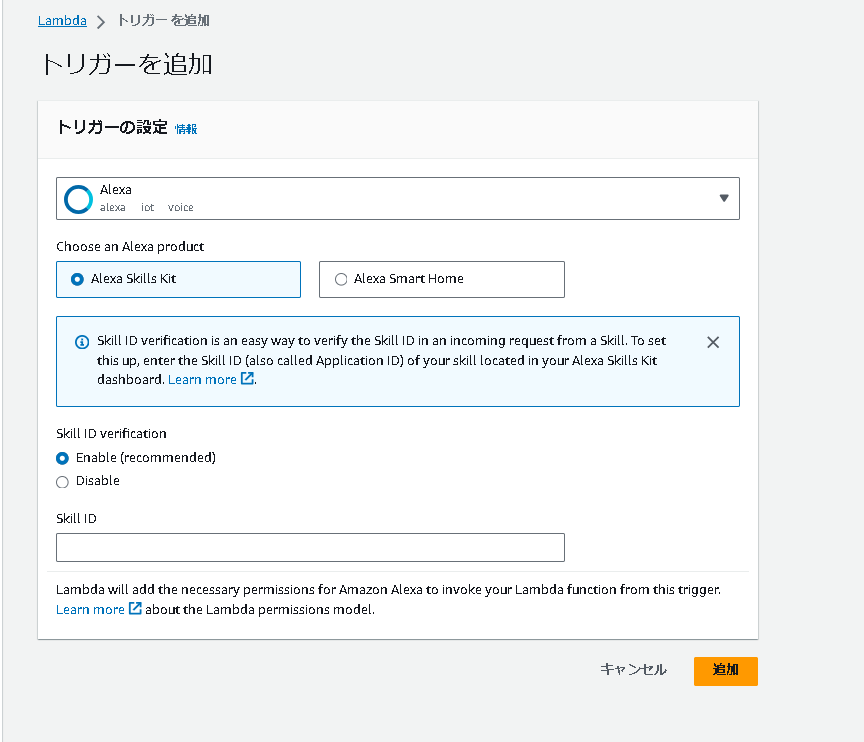Click external link icon after dashboard Learn more
Image resolution: width=864 pixels, height=742 pixels.
coord(248,379)
